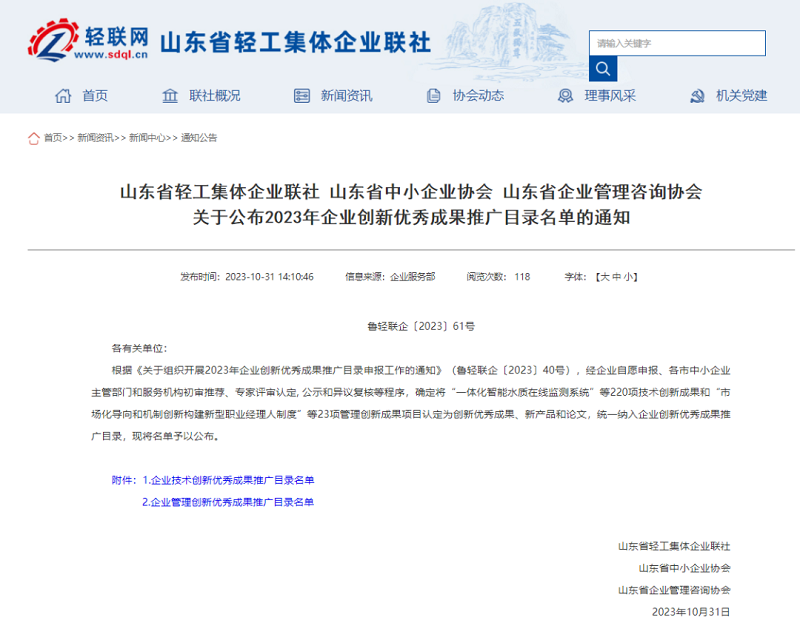Open attachment 2.企业管理创新优秀成果推广目录名单

228,502
